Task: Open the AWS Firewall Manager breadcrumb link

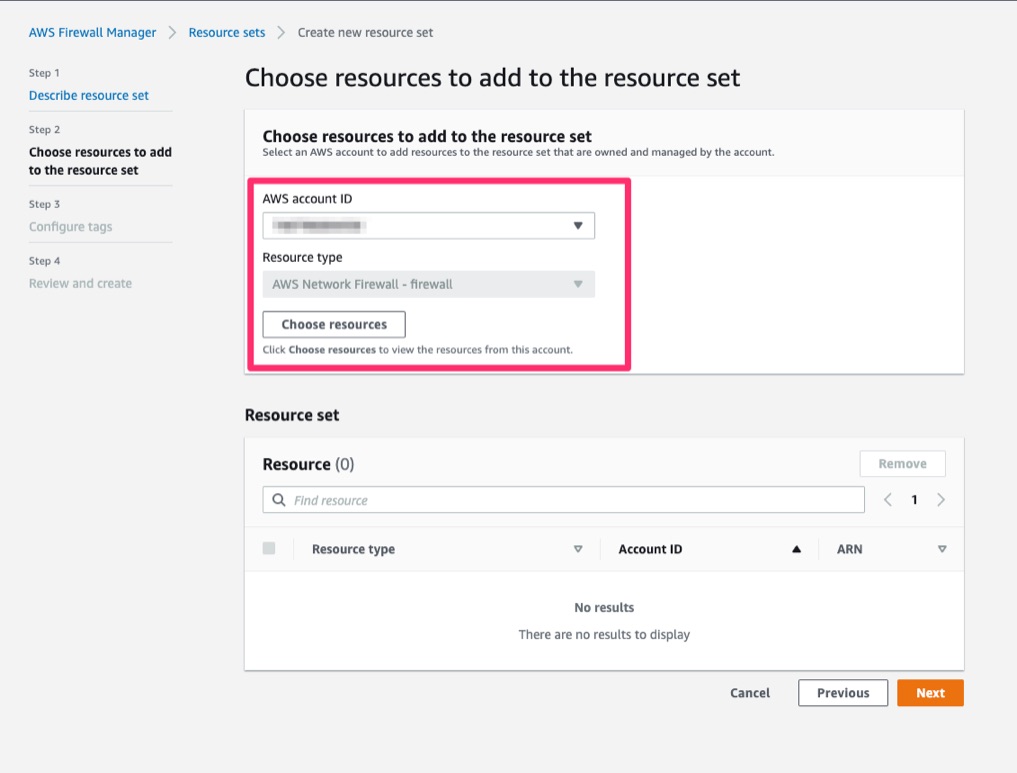Action: click(x=92, y=32)
